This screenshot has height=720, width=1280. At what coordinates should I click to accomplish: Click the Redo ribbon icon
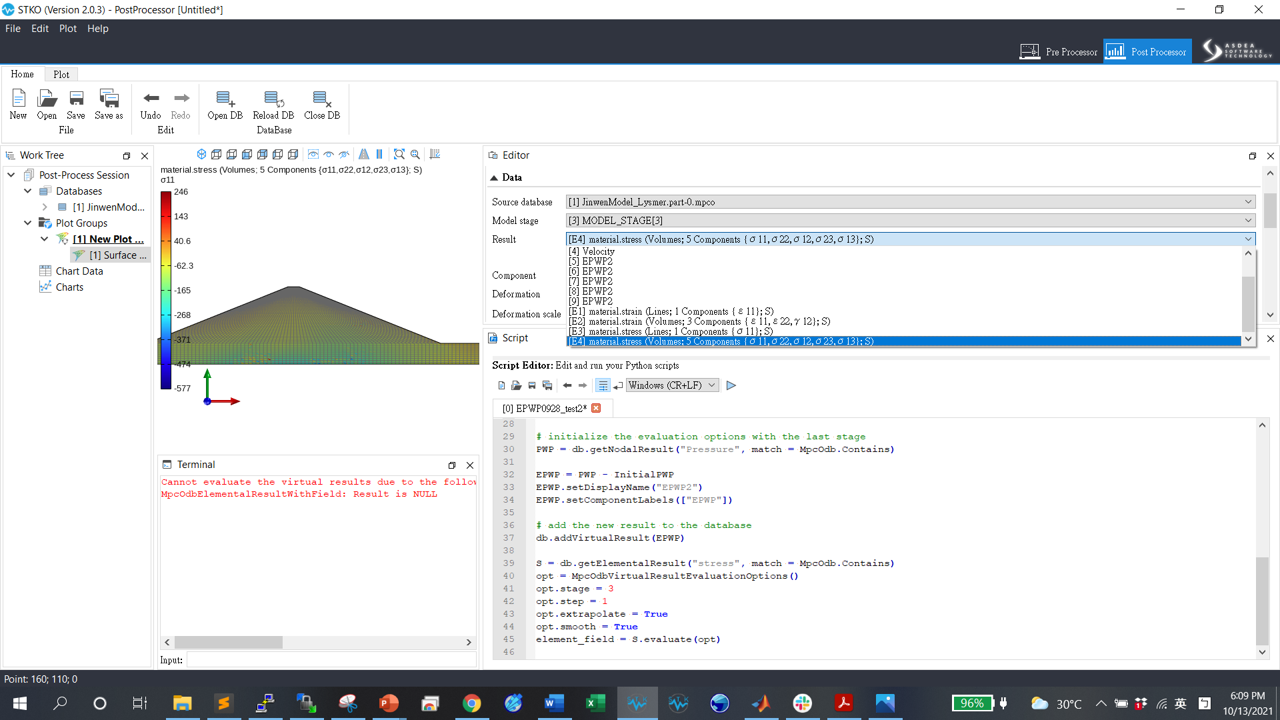[x=181, y=104]
